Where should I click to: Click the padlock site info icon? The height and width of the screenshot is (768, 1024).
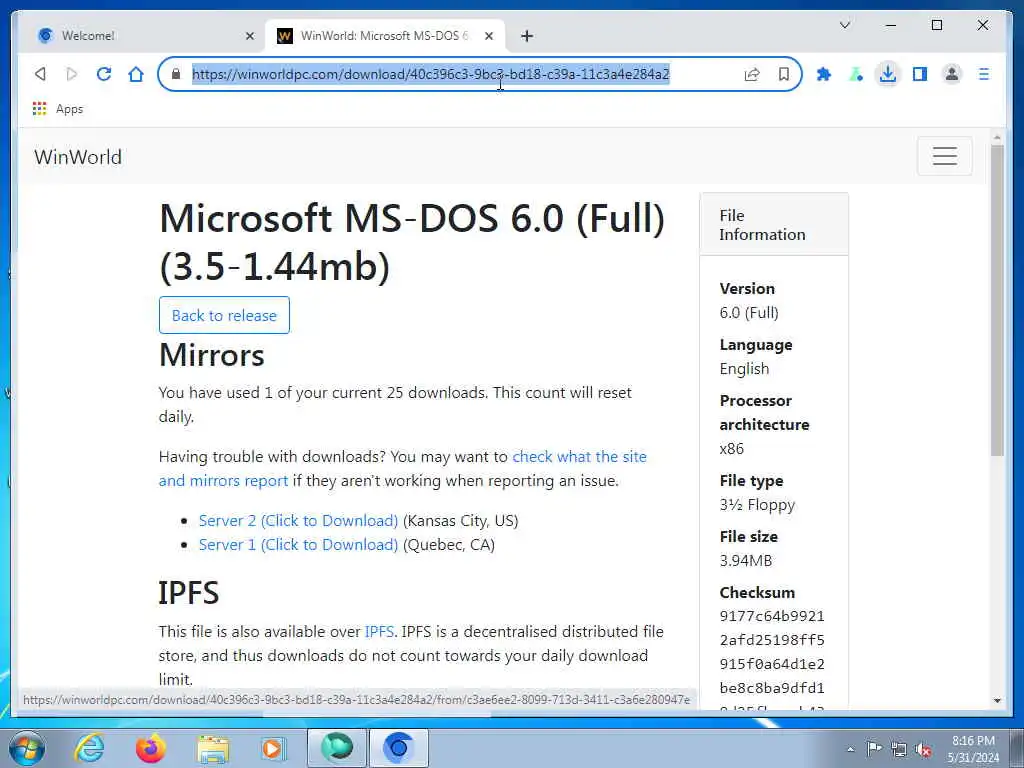[x=176, y=74]
